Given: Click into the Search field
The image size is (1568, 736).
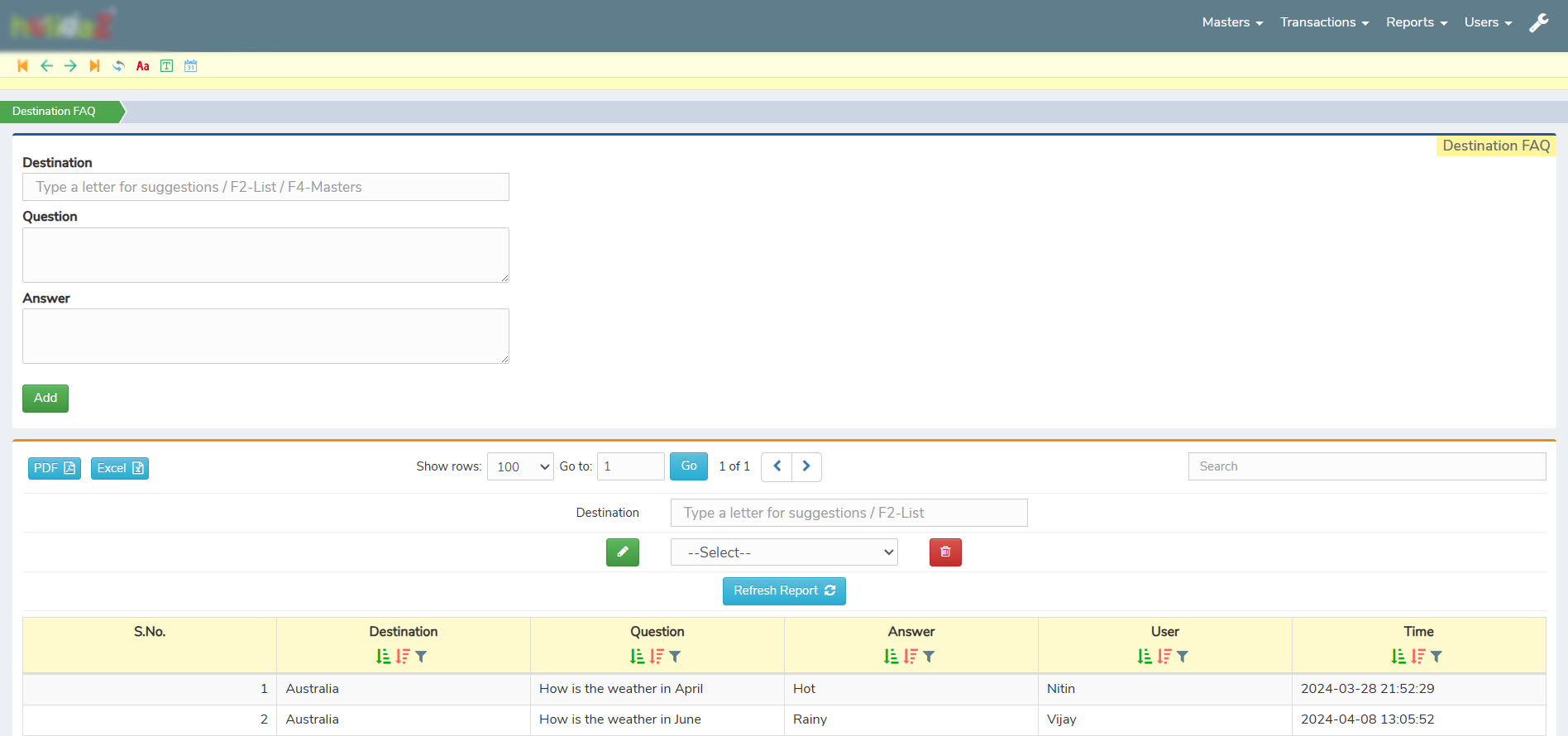Looking at the screenshot, I should coord(1366,466).
